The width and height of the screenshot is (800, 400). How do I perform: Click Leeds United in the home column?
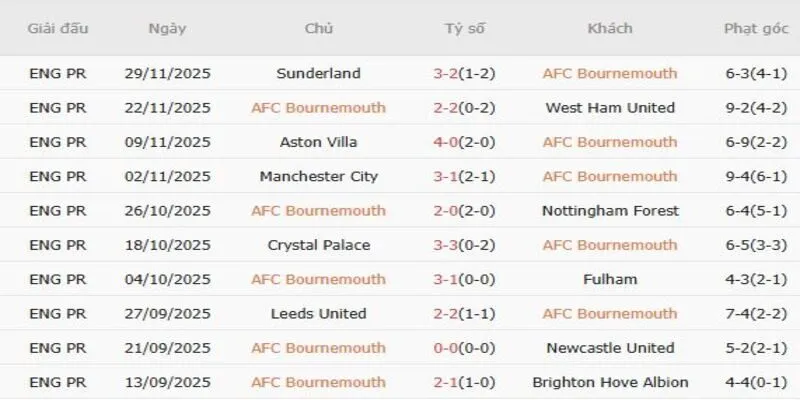pos(319,314)
